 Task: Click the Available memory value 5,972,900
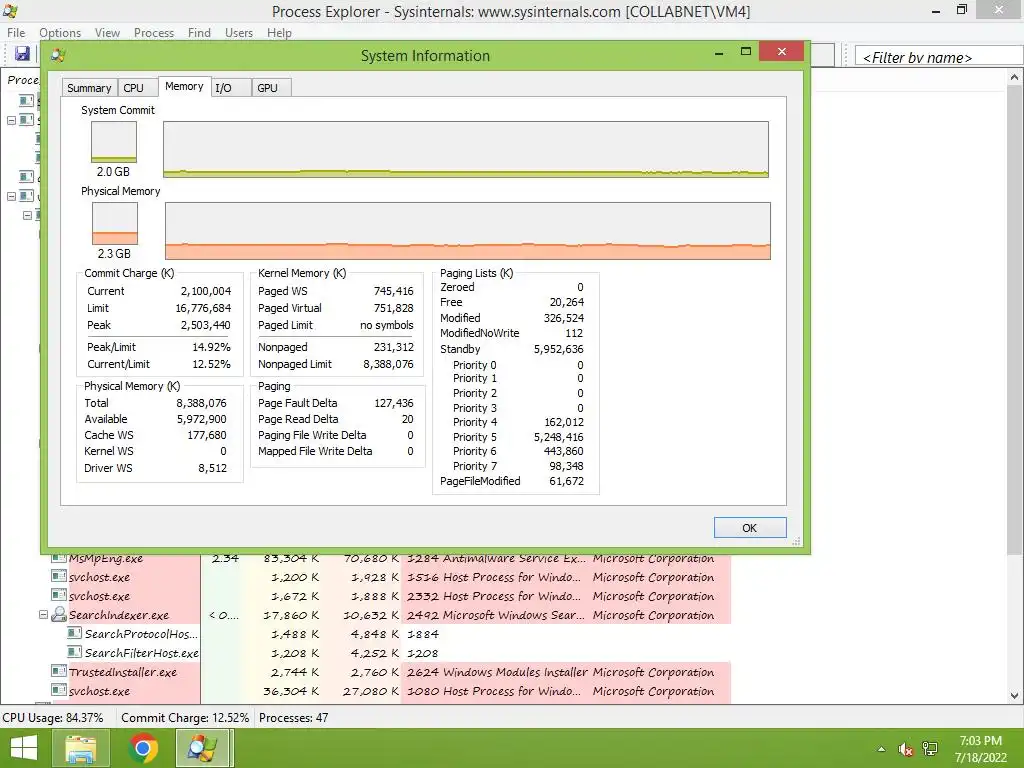(201, 419)
